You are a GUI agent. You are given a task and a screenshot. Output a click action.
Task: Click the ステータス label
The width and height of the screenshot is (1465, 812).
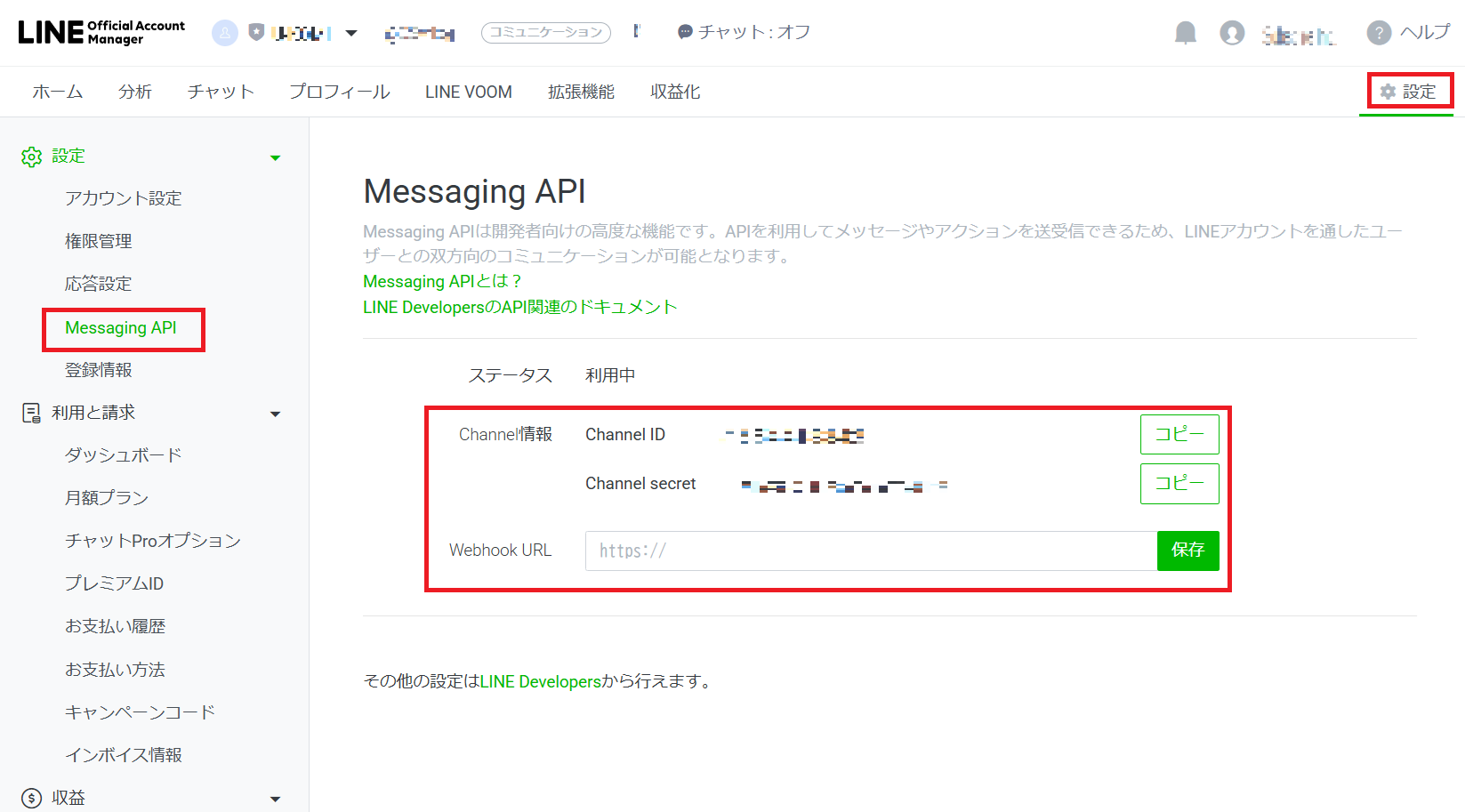point(511,375)
